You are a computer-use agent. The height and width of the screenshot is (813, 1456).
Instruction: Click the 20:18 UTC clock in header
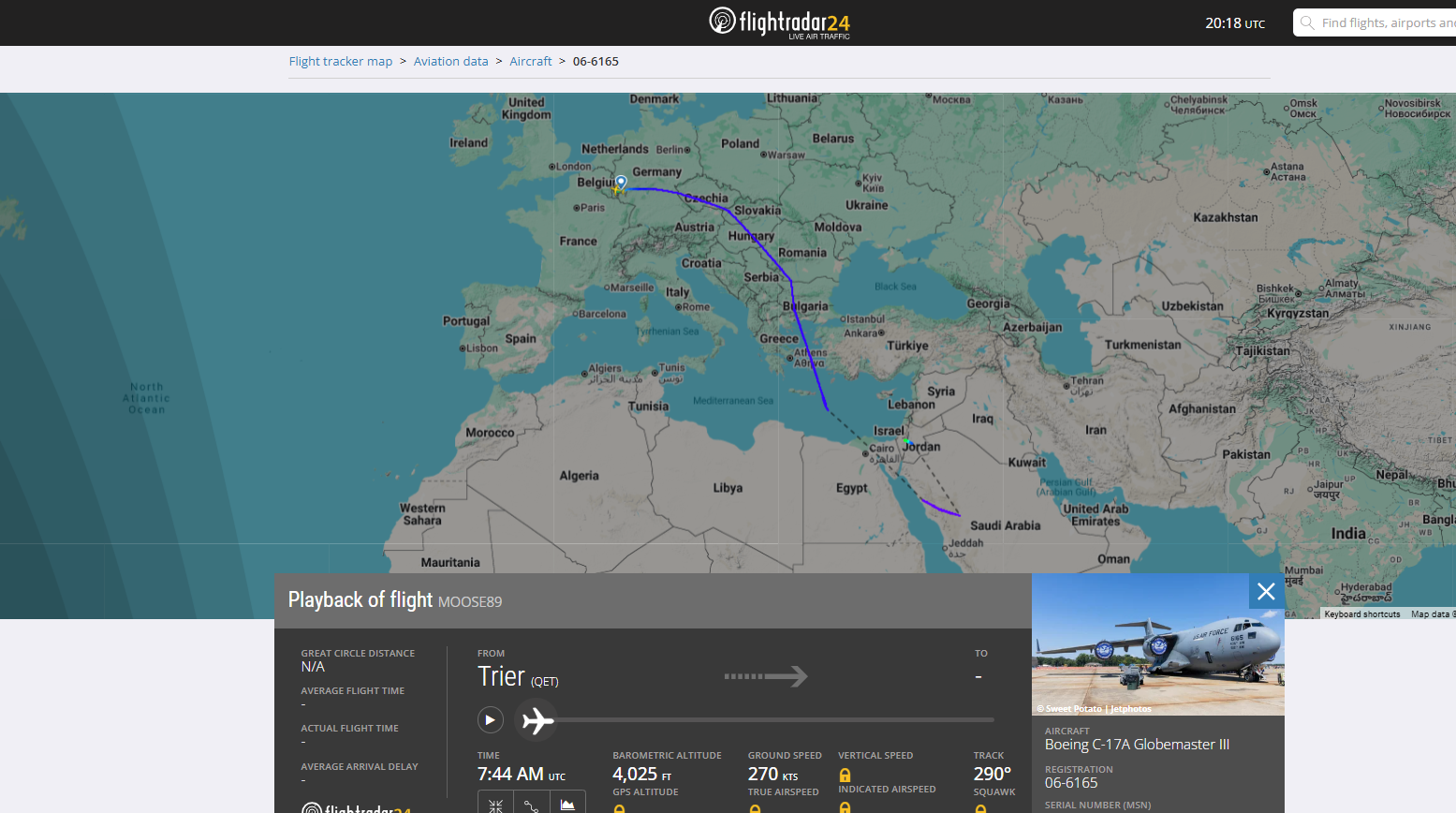click(1234, 23)
